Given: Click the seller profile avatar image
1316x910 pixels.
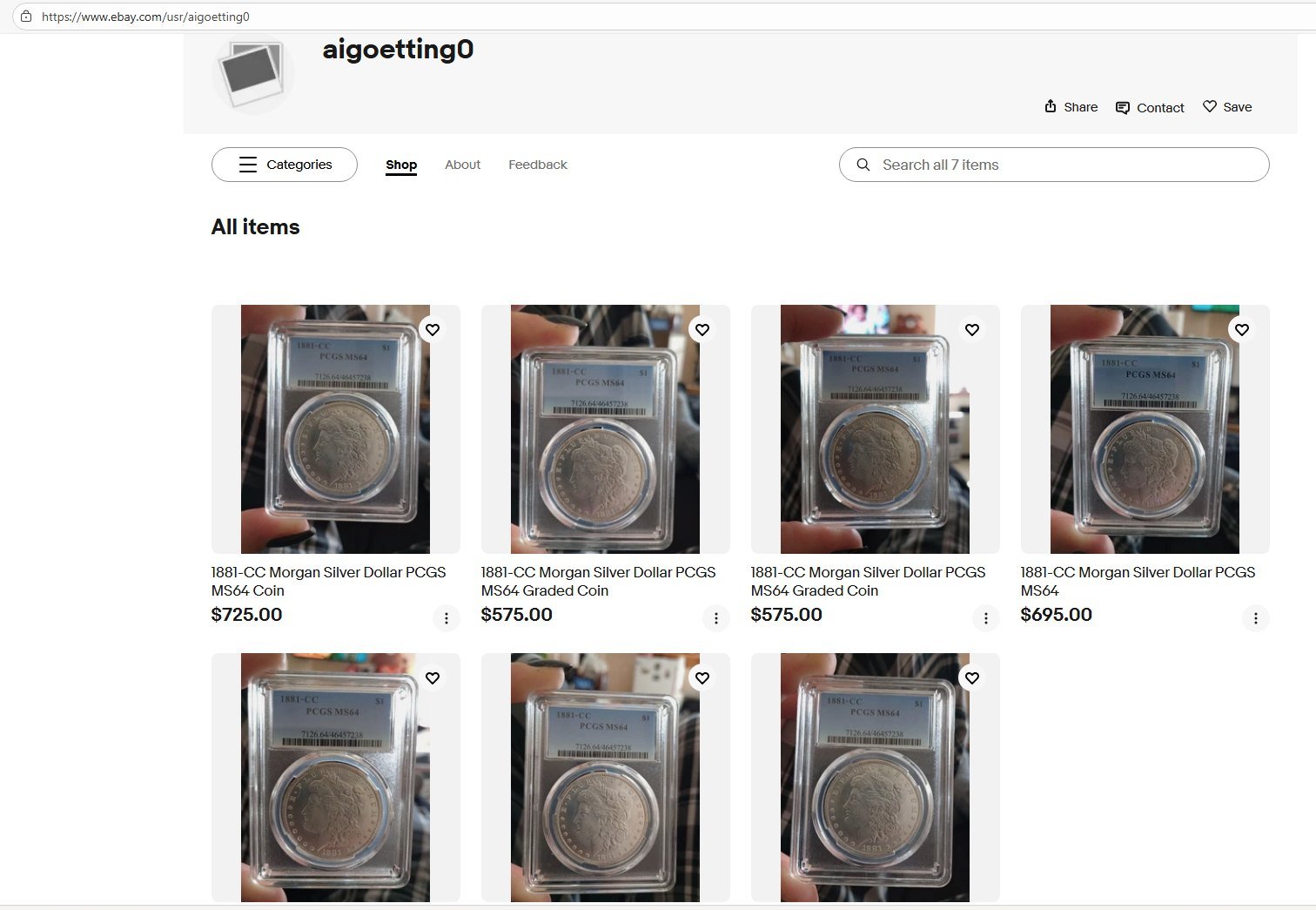Looking at the screenshot, I should coord(253,73).
